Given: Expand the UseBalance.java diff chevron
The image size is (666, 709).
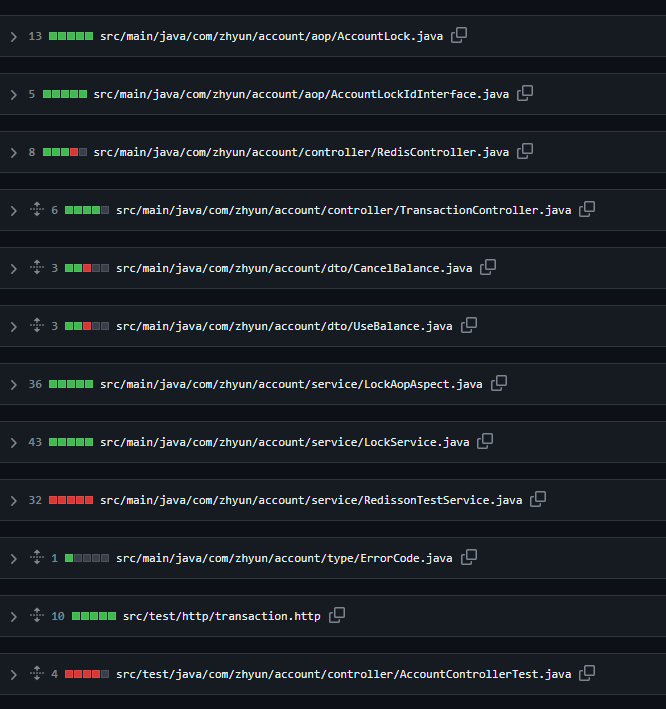Looking at the screenshot, I should pos(14,326).
